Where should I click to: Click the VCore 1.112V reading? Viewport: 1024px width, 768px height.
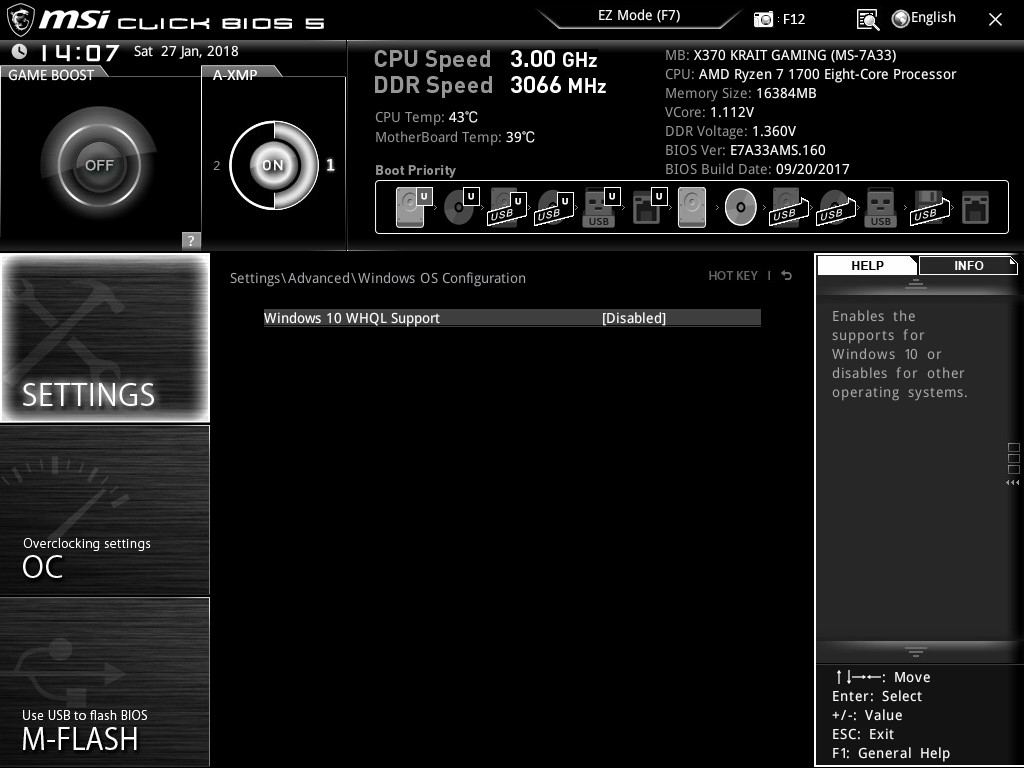coord(709,112)
